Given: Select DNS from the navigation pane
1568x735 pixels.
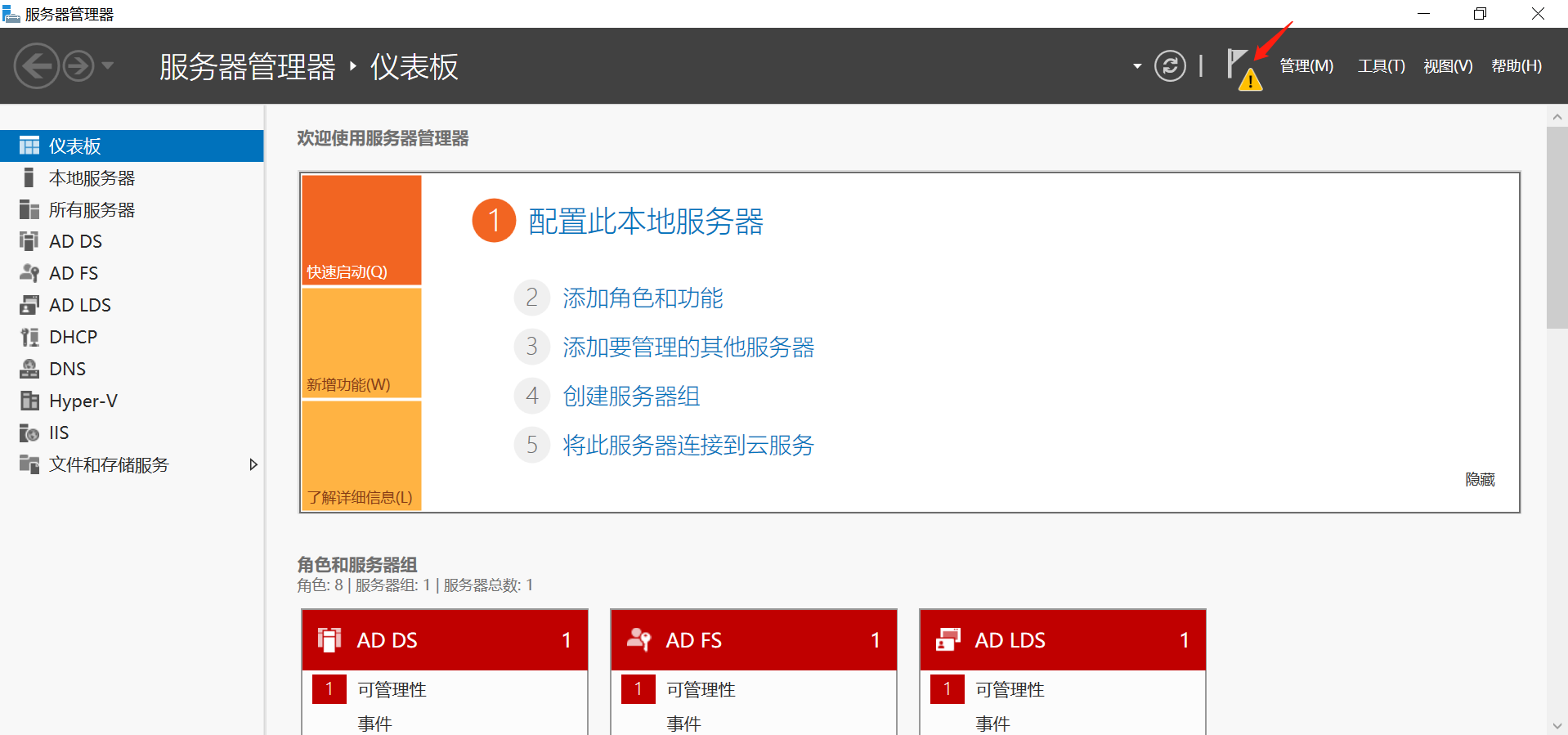Looking at the screenshot, I should pyautogui.click(x=67, y=369).
